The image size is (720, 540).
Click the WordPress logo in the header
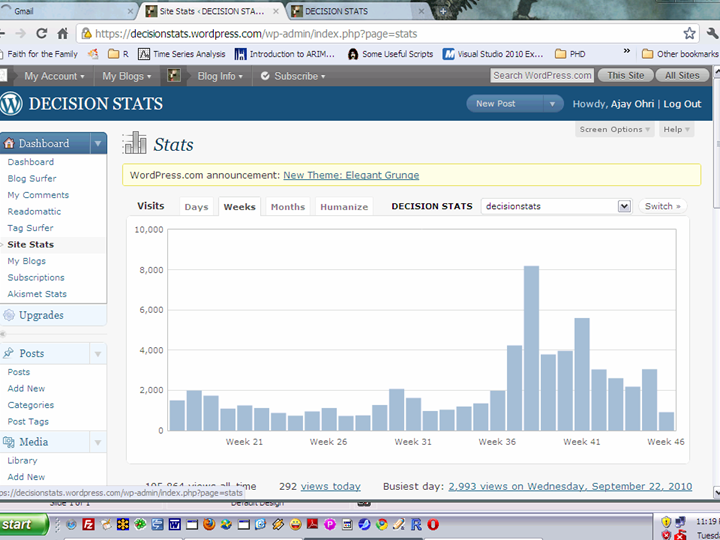click(11, 103)
